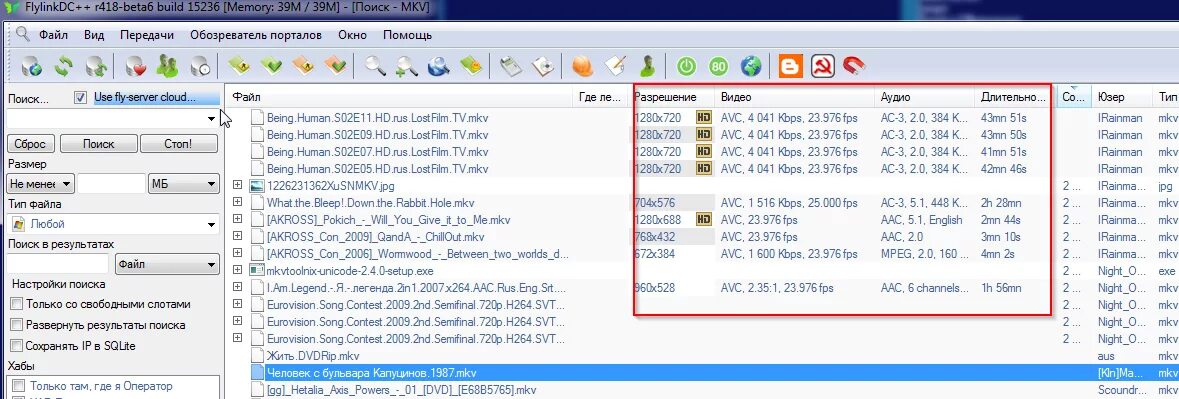Open ADL Search, the magnifier with green plus
Viewport: 1179px width, 399px height.
click(x=407, y=67)
